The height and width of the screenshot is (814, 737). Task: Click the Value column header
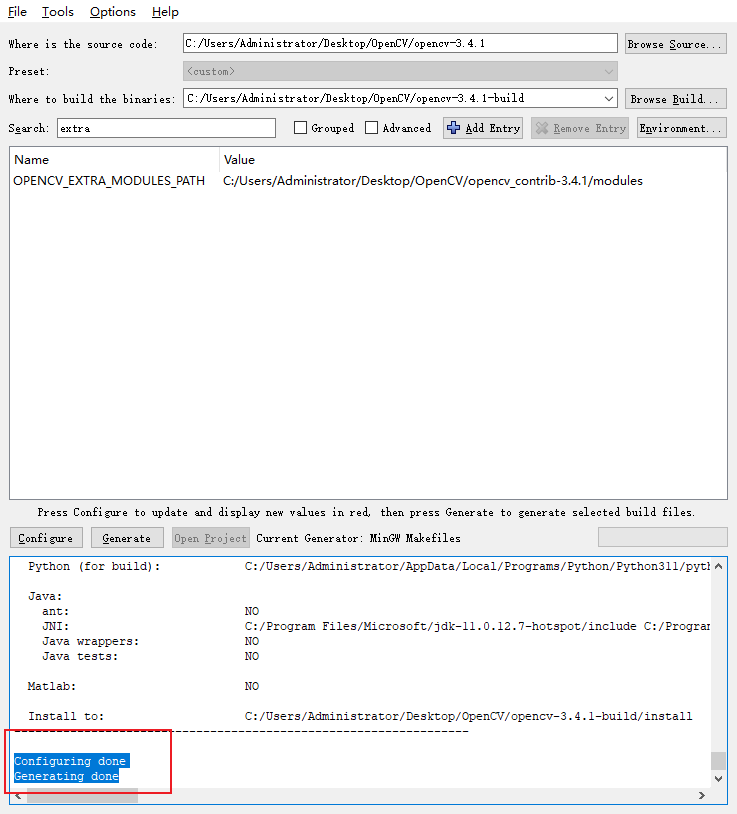point(473,160)
